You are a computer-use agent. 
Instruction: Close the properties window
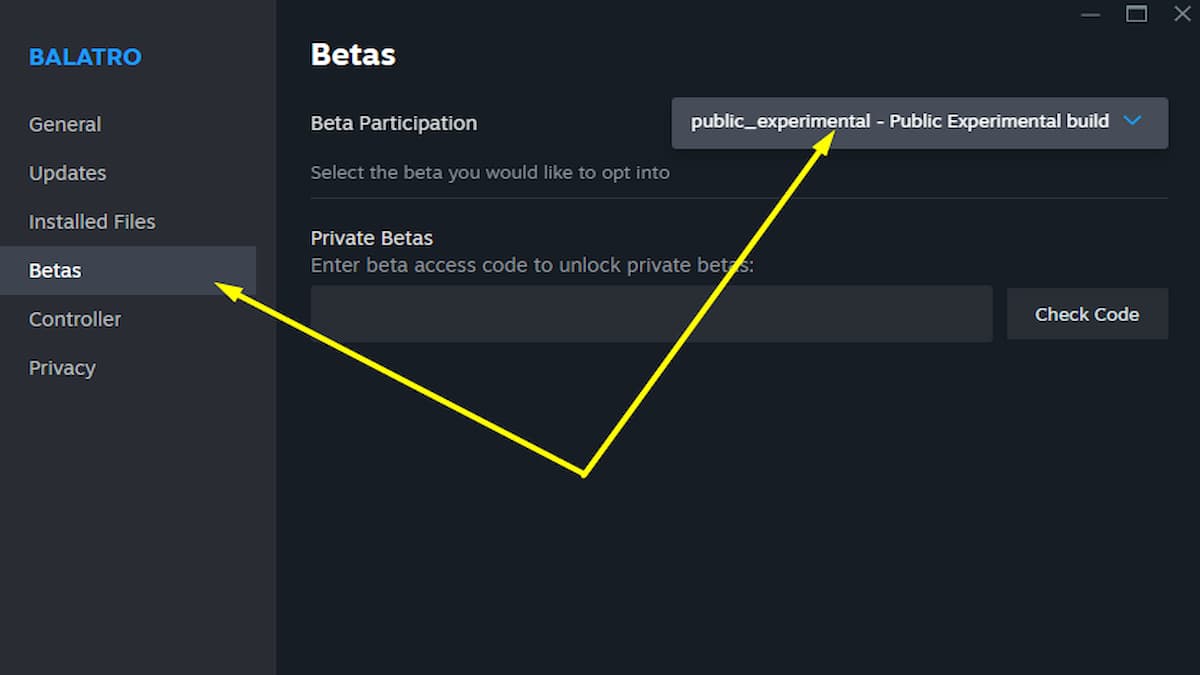pyautogui.click(x=1182, y=14)
